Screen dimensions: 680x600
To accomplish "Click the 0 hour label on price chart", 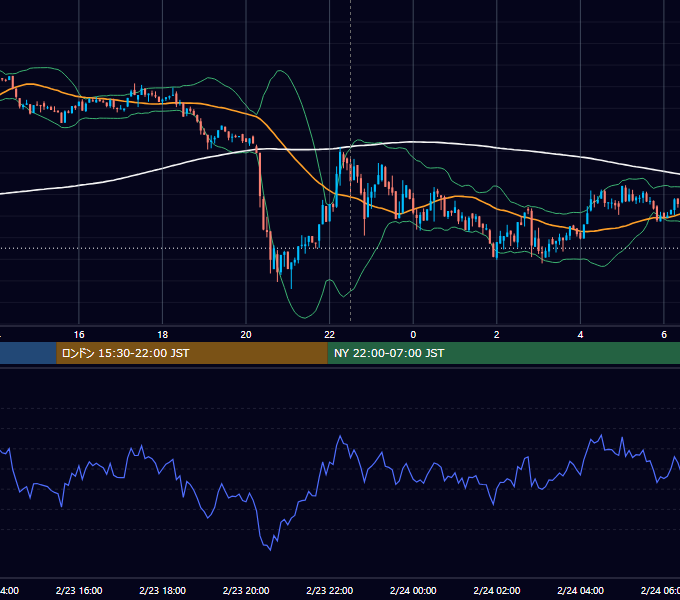I will (x=413, y=335).
